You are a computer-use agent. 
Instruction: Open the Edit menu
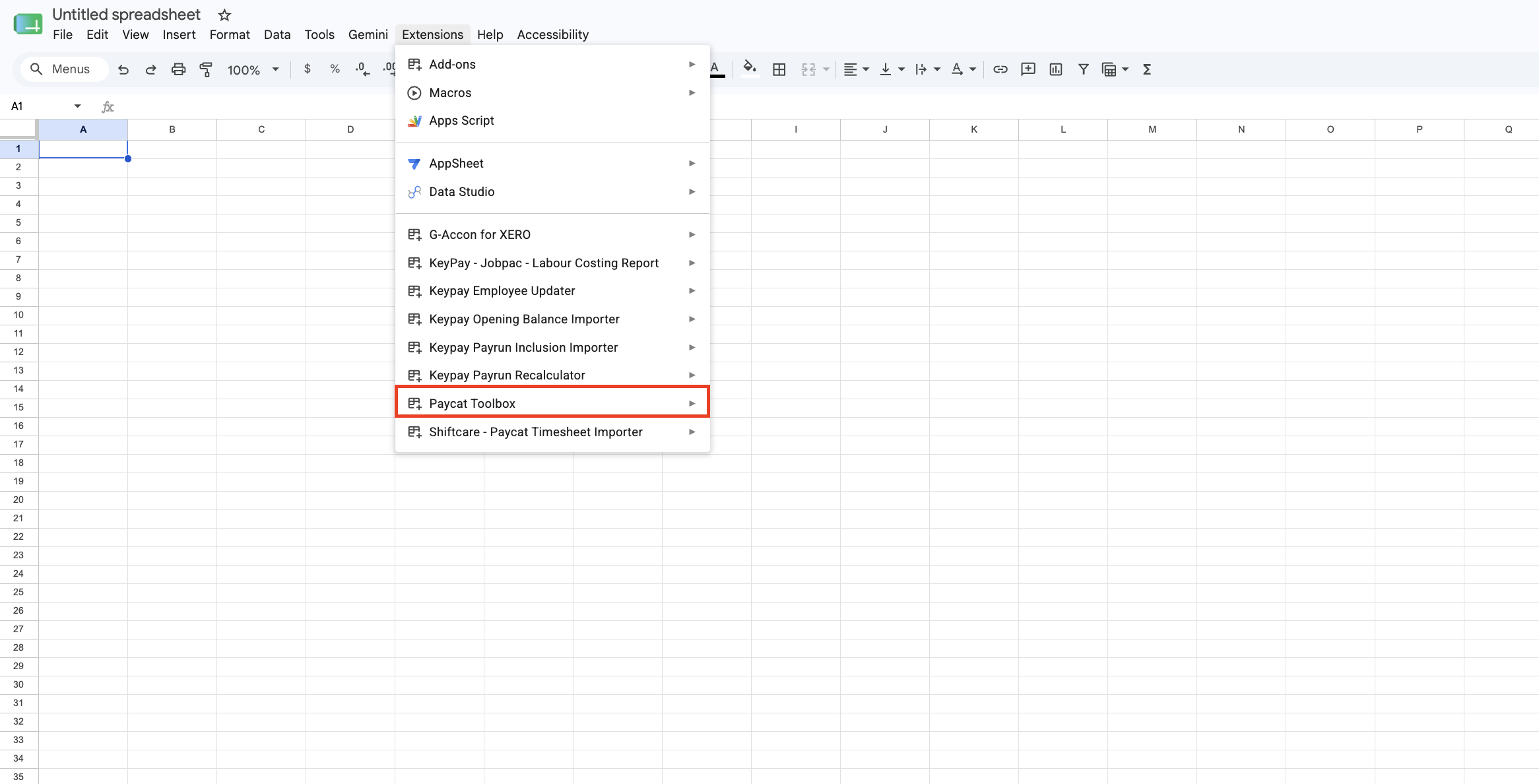[x=97, y=34]
